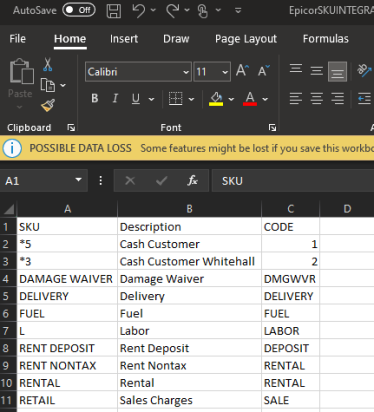Image resolution: width=374 pixels, height=412 pixels.
Task: Open Customize Quick Access Toolbar menu
Action: point(238,10)
